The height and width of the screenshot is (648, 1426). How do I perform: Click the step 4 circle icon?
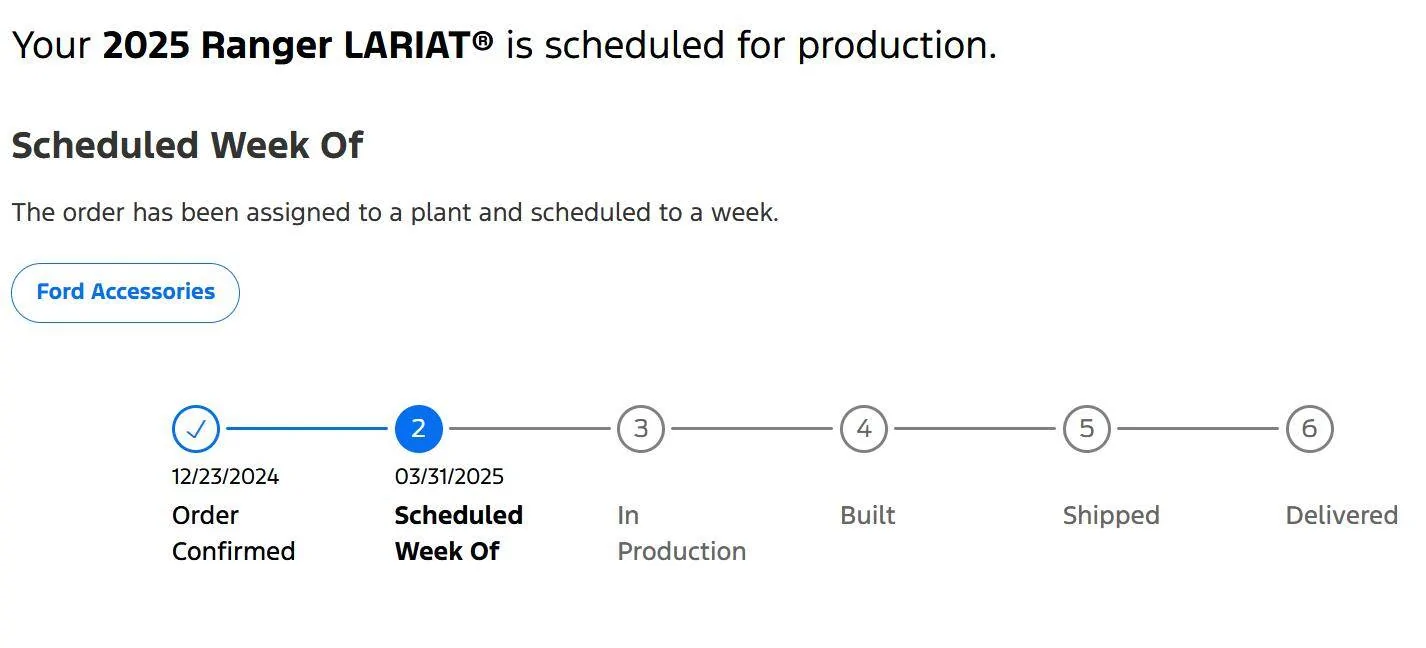point(864,429)
